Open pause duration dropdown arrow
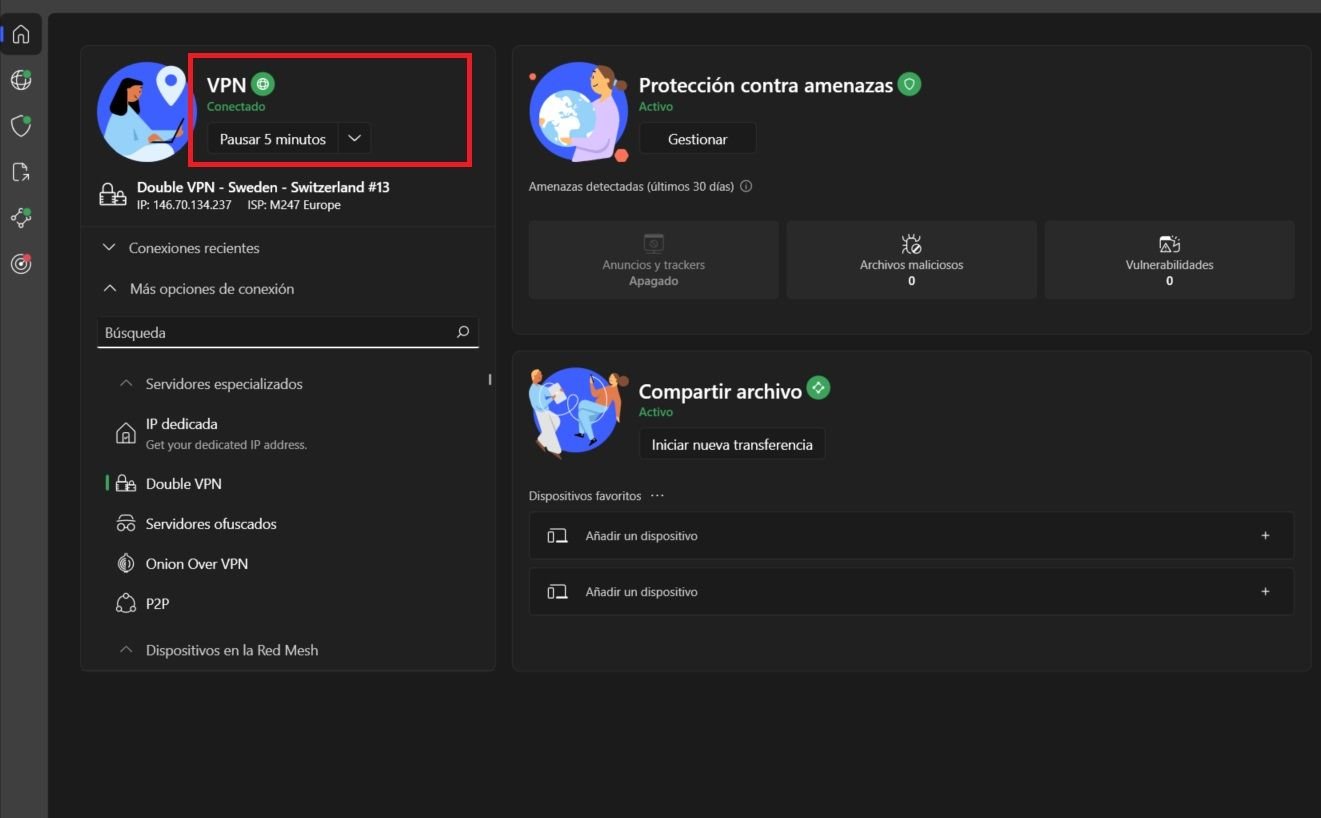Viewport: 1321px width, 818px height. point(354,139)
